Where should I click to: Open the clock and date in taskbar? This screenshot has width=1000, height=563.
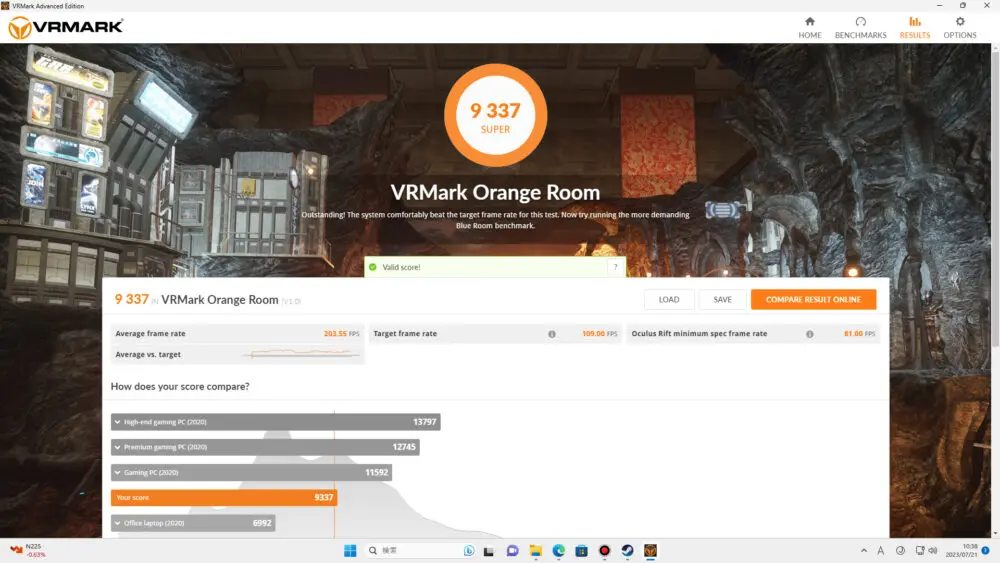(x=961, y=550)
